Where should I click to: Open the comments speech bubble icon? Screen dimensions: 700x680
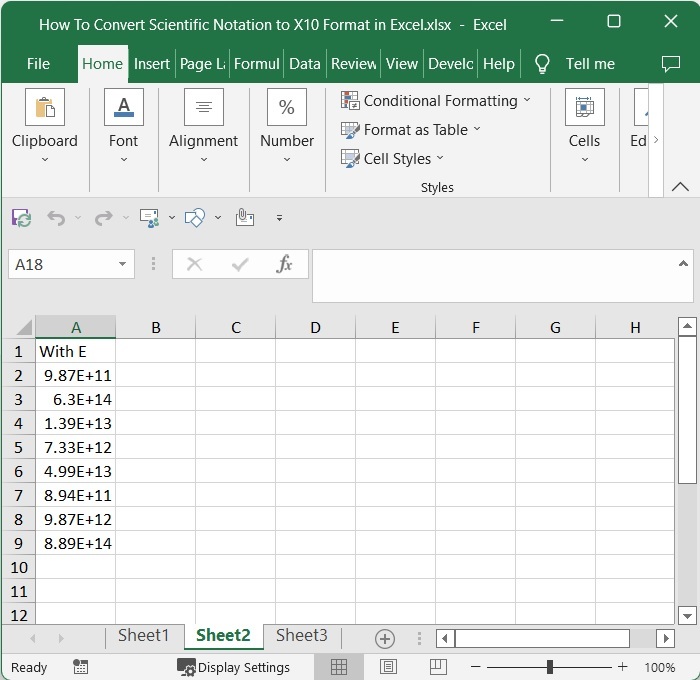[x=671, y=64]
